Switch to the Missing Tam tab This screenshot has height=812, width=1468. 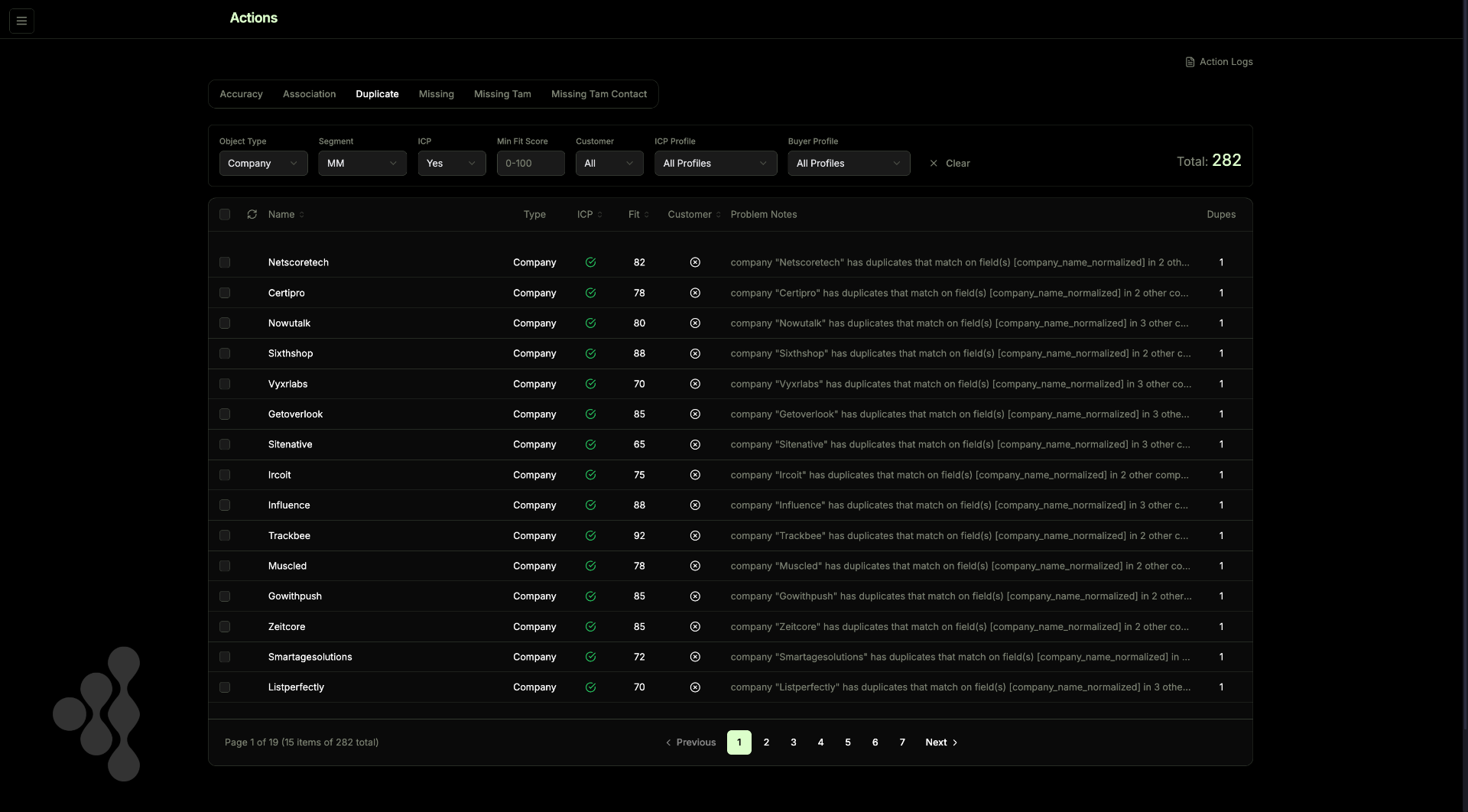coord(502,94)
